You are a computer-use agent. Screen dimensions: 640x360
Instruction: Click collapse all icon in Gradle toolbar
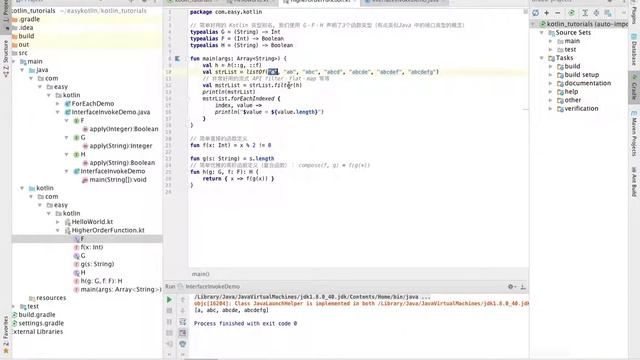click(596, 13)
